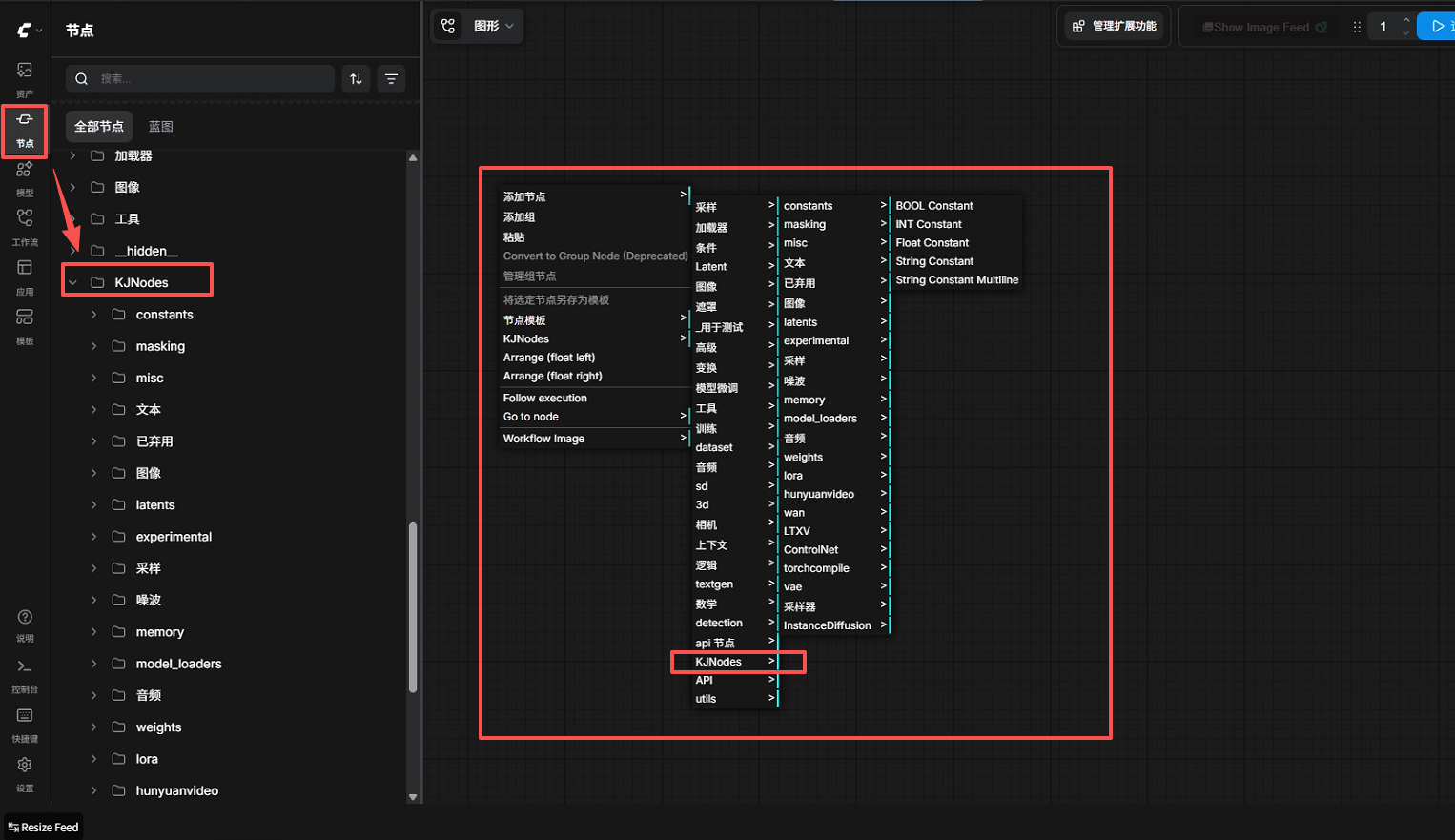Screen dimensions: 1455x840
Task: Collapse the KJNodes folder chevron in tree
Action: (72, 282)
